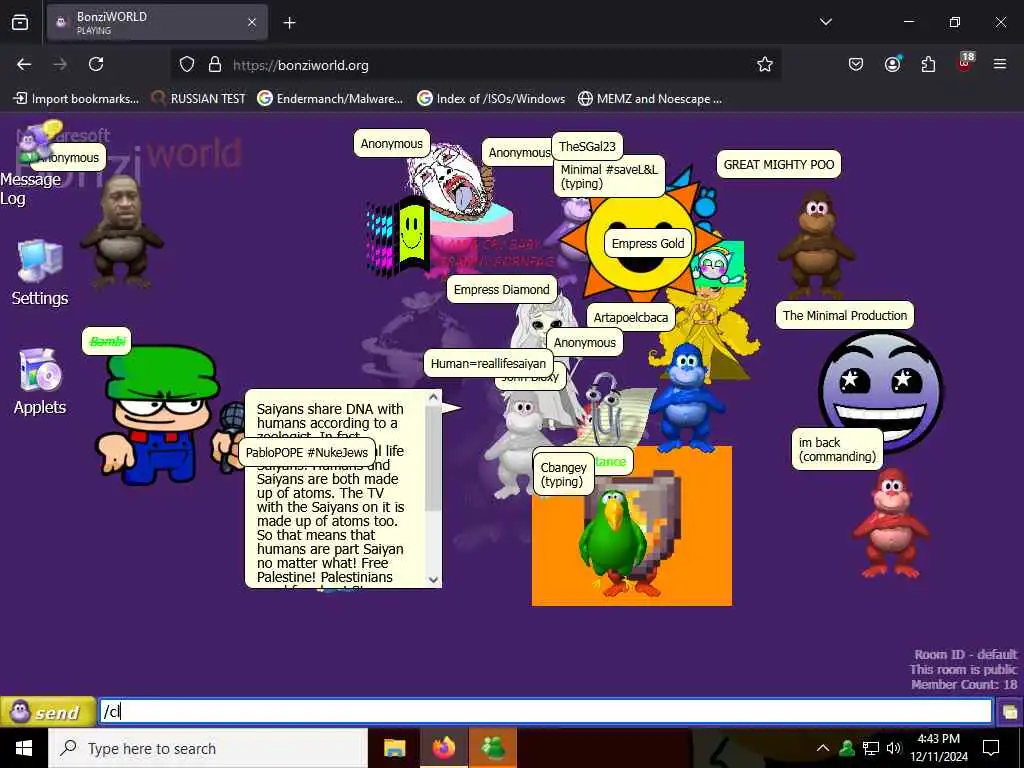Bookmark this page with the star

pos(765,65)
